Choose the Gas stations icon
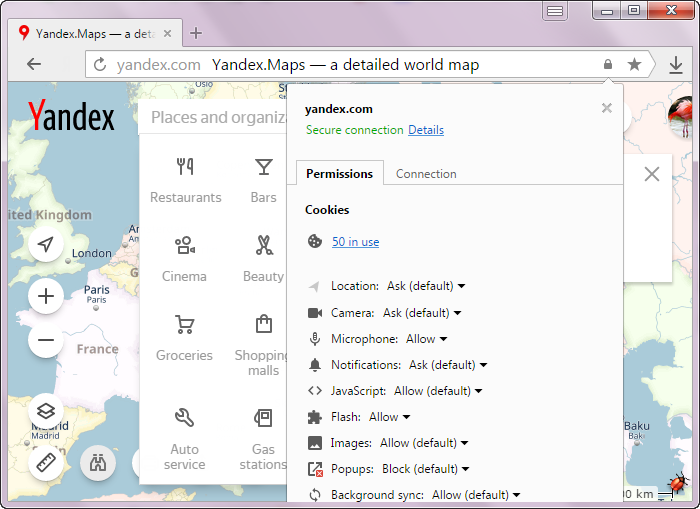The image size is (700, 509). 263,418
